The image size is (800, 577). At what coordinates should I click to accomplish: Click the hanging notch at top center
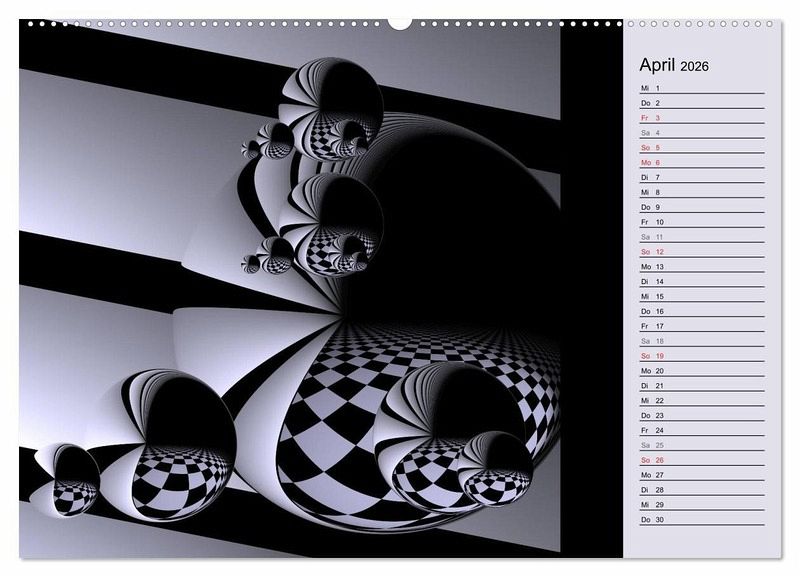point(400,23)
